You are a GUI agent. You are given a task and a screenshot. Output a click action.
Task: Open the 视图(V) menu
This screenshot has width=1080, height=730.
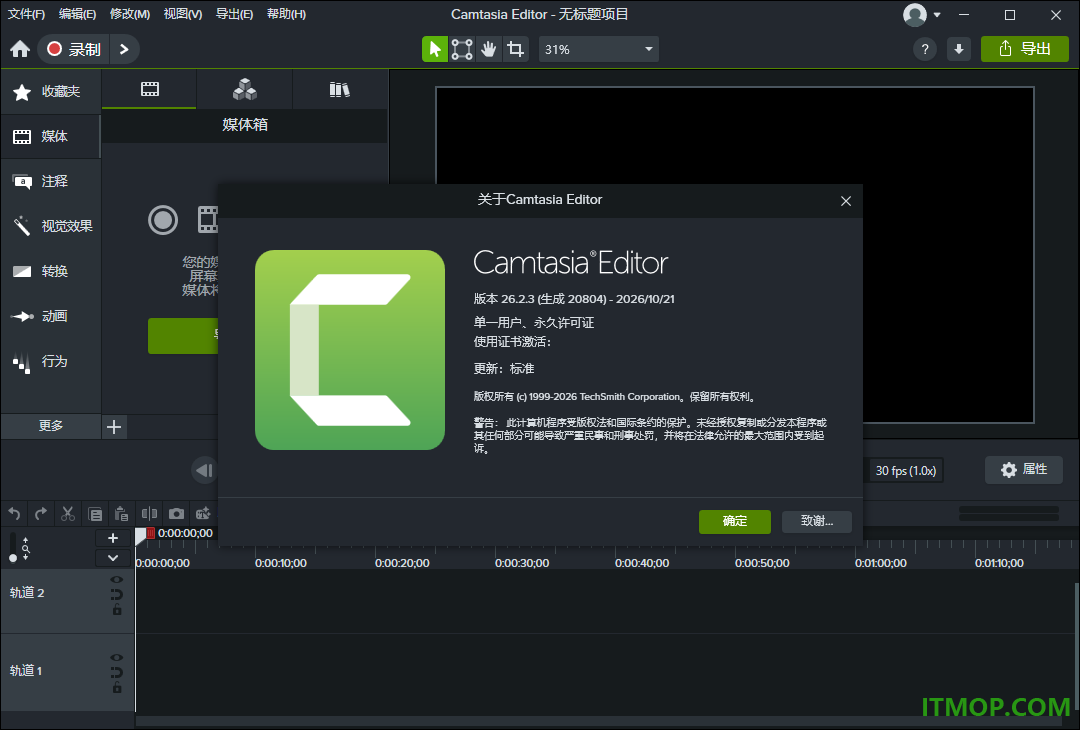183,14
